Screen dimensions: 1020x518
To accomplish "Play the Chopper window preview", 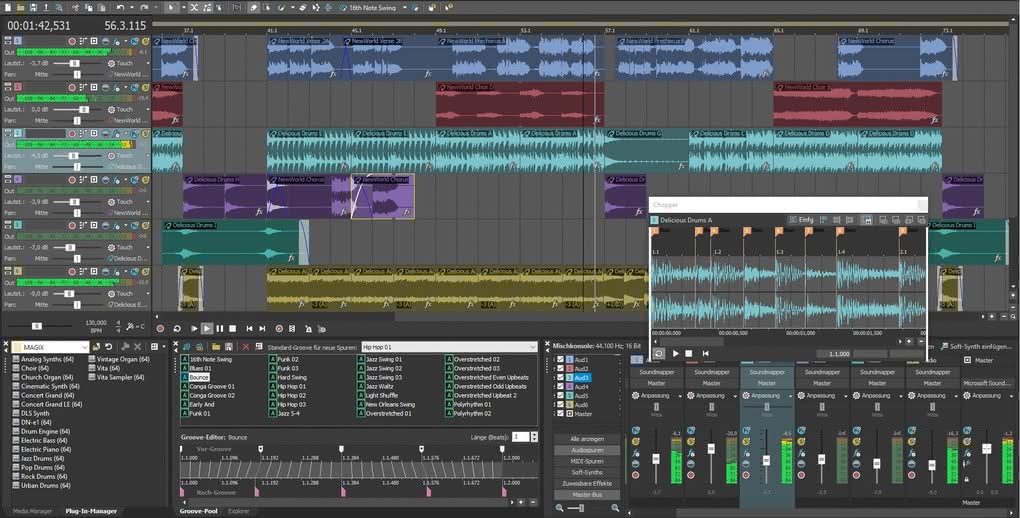I will point(675,353).
